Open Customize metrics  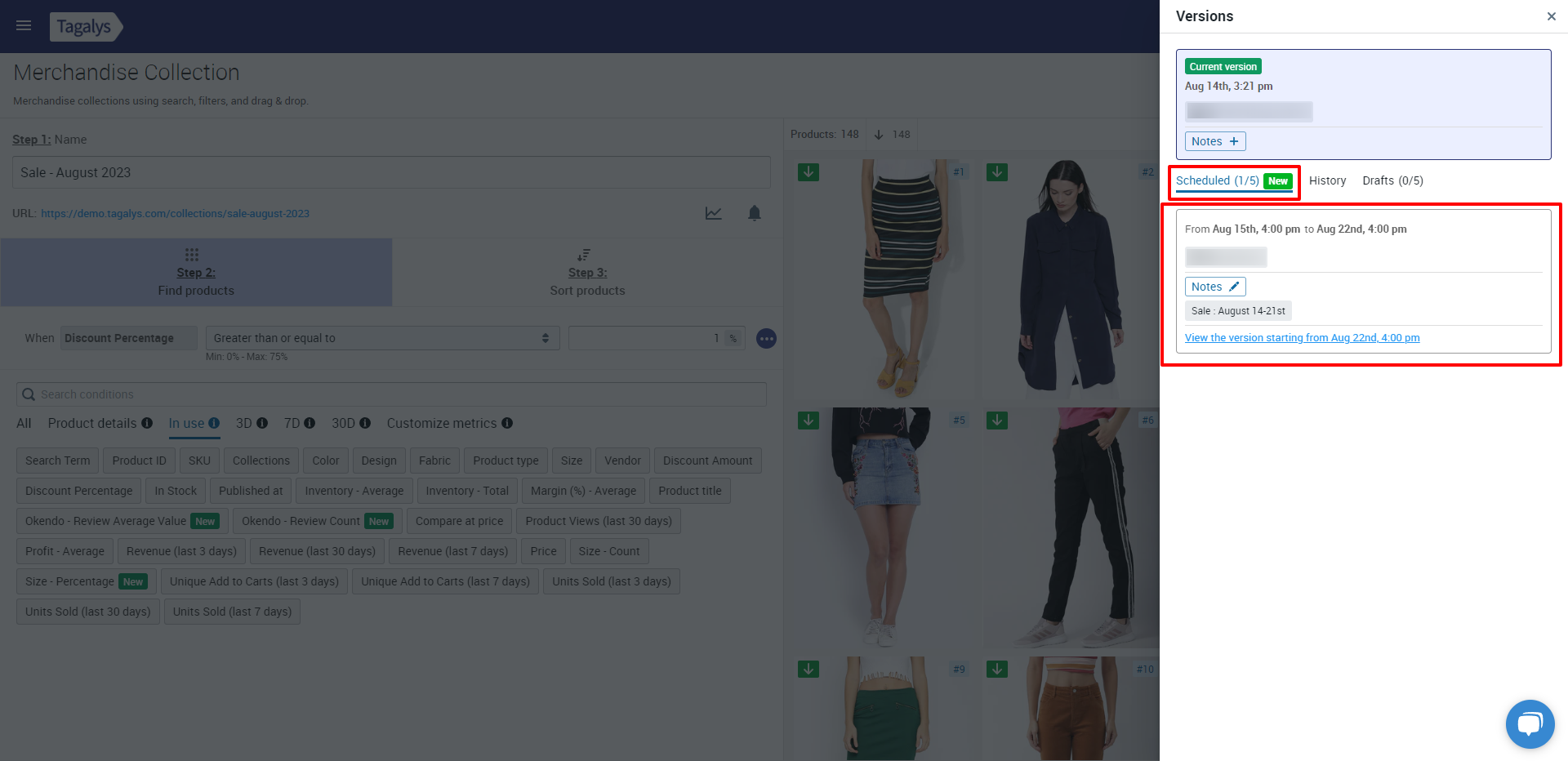(442, 423)
